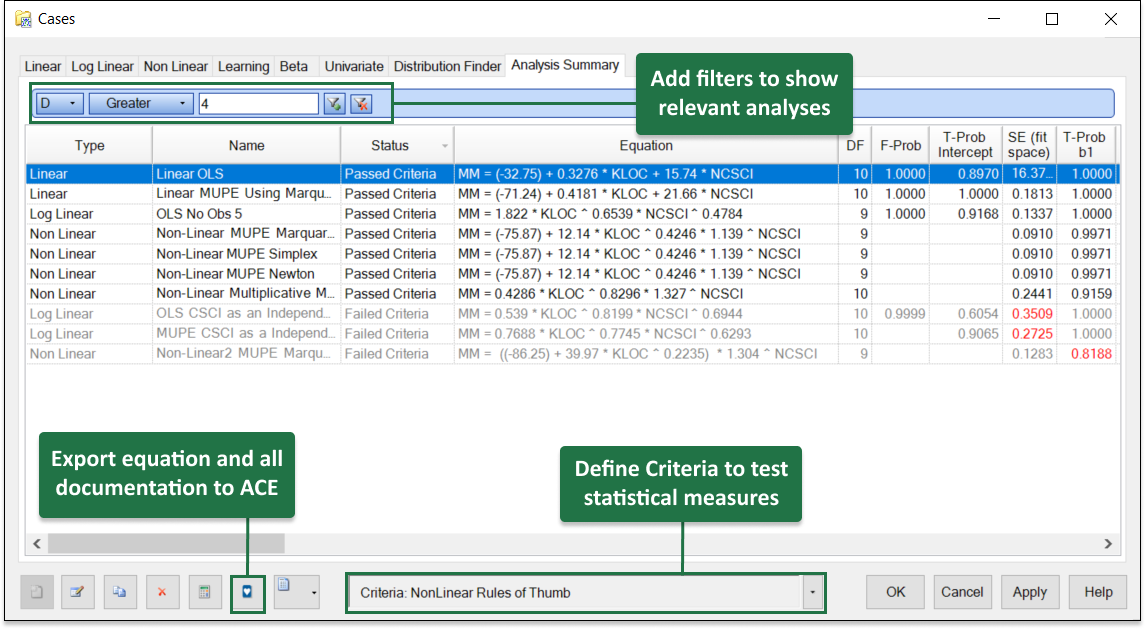1145x629 pixels.
Task: Click the T-Prob b1 value 0.9159
Action: click(x=1091, y=294)
